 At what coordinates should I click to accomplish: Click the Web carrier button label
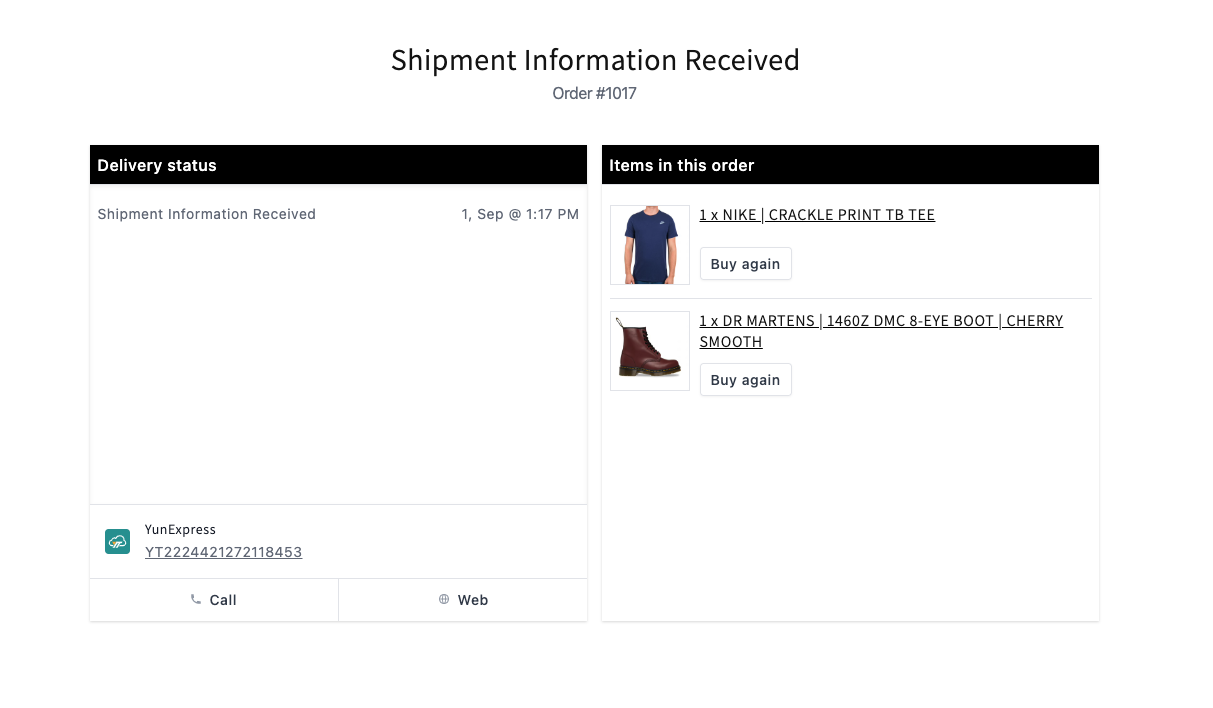[x=473, y=600]
